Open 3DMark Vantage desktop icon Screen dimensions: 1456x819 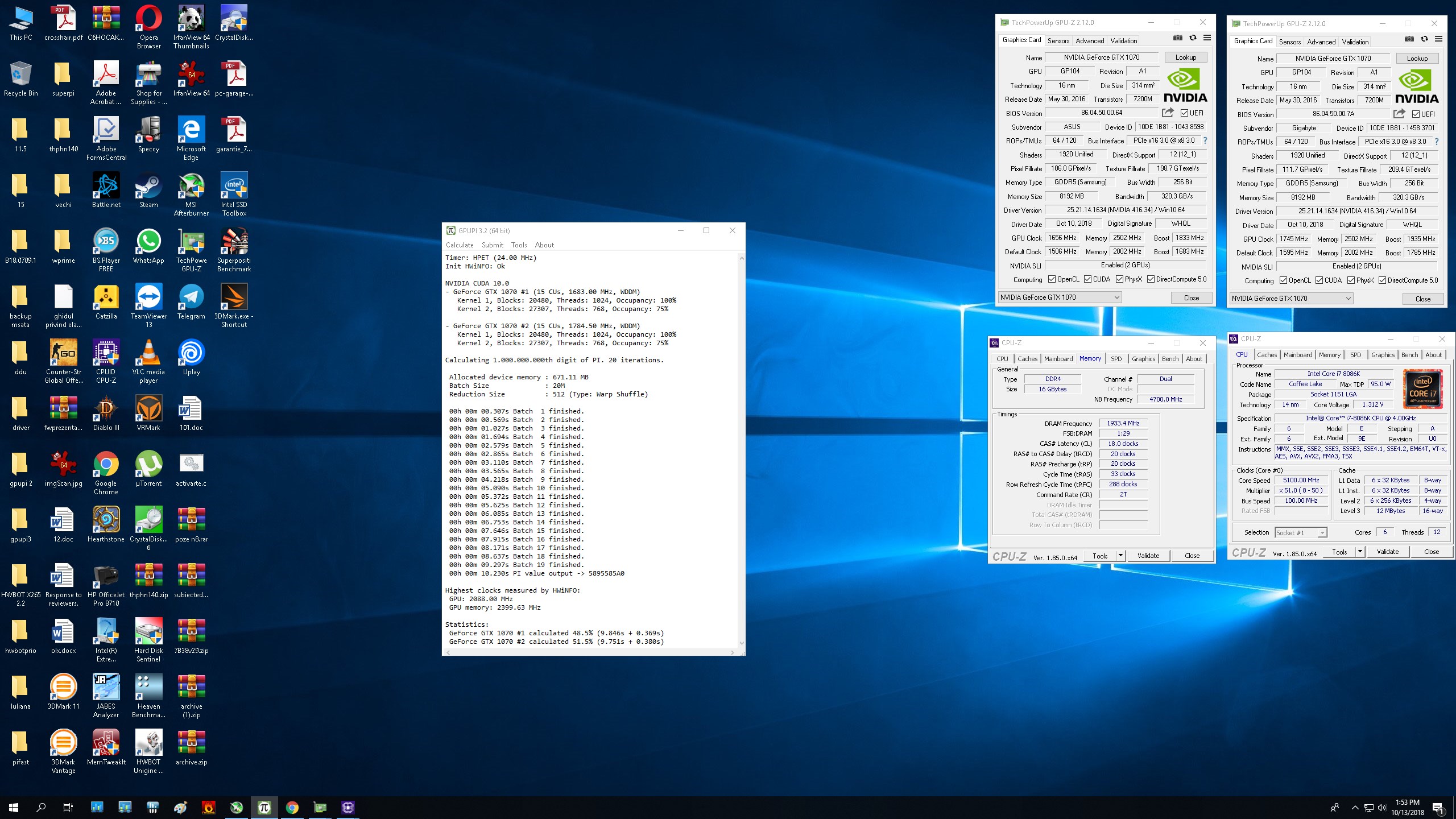[x=63, y=752]
